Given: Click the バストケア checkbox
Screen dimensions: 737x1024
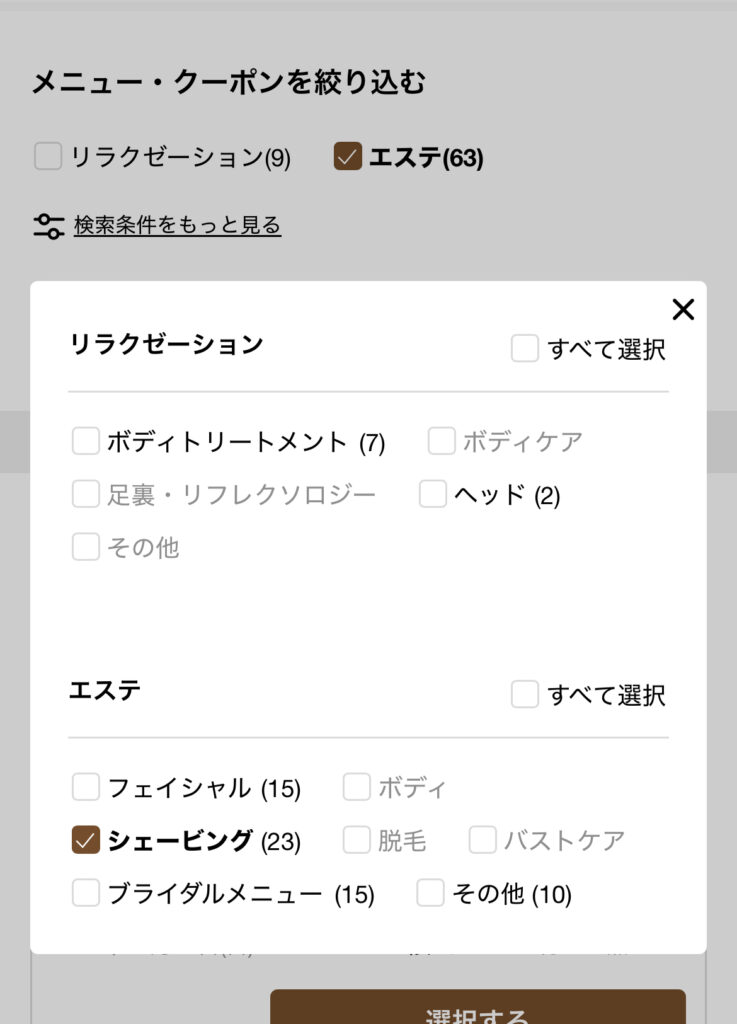Looking at the screenshot, I should (x=483, y=841).
